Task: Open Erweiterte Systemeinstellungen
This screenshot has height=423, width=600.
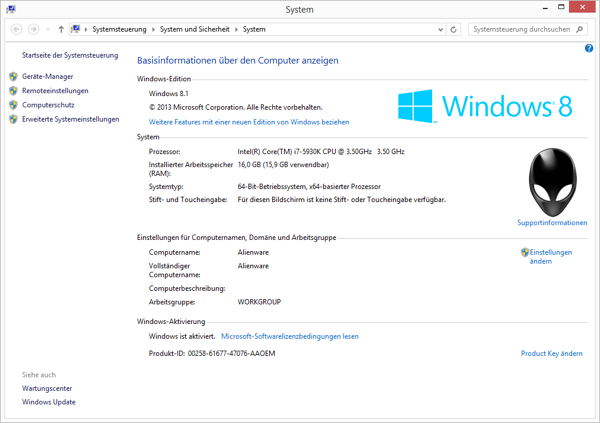Action: point(71,119)
